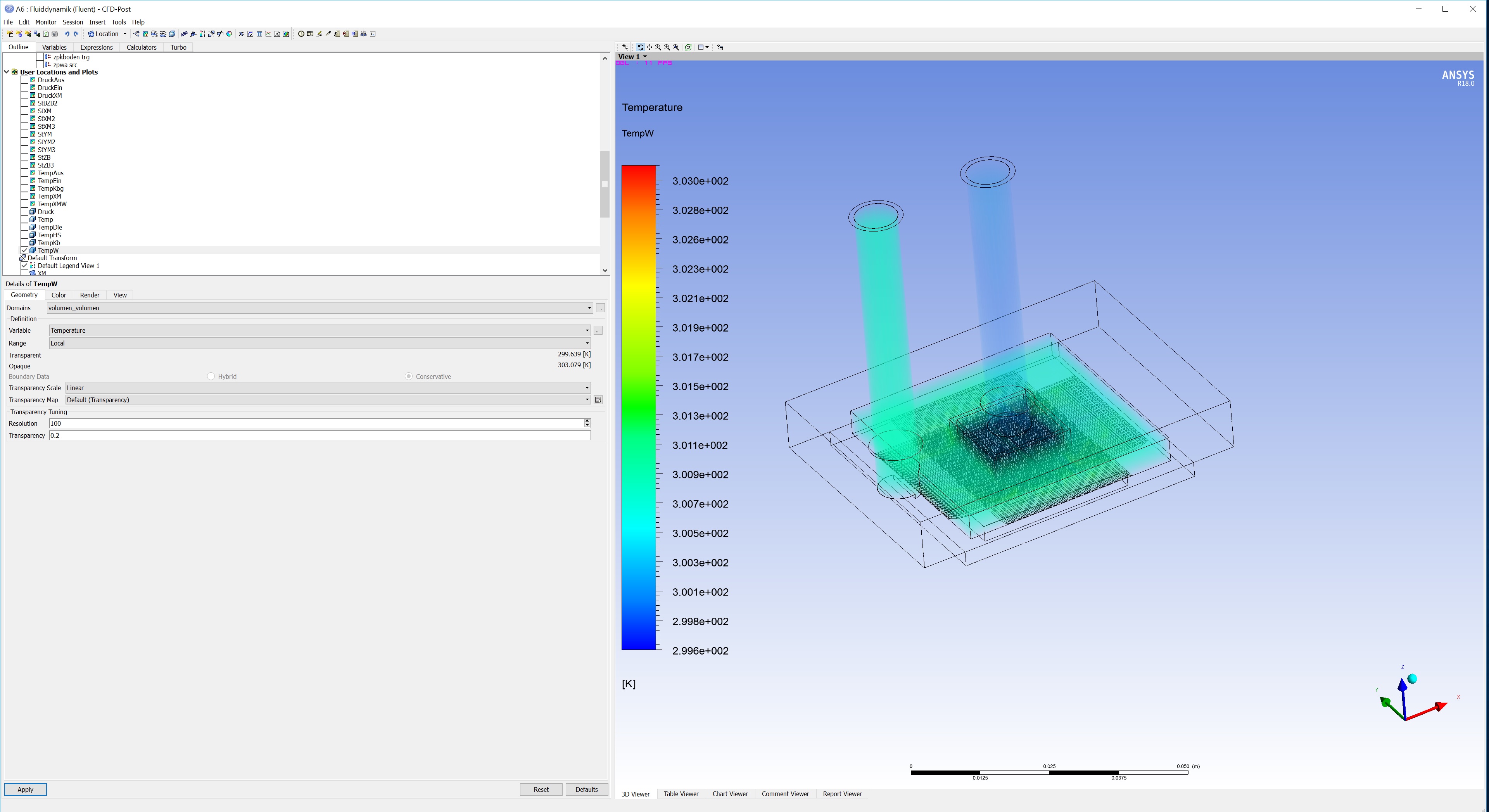Click the Streamline toolbar icon
Image resolution: width=1489 pixels, height=812 pixels.
154,34
